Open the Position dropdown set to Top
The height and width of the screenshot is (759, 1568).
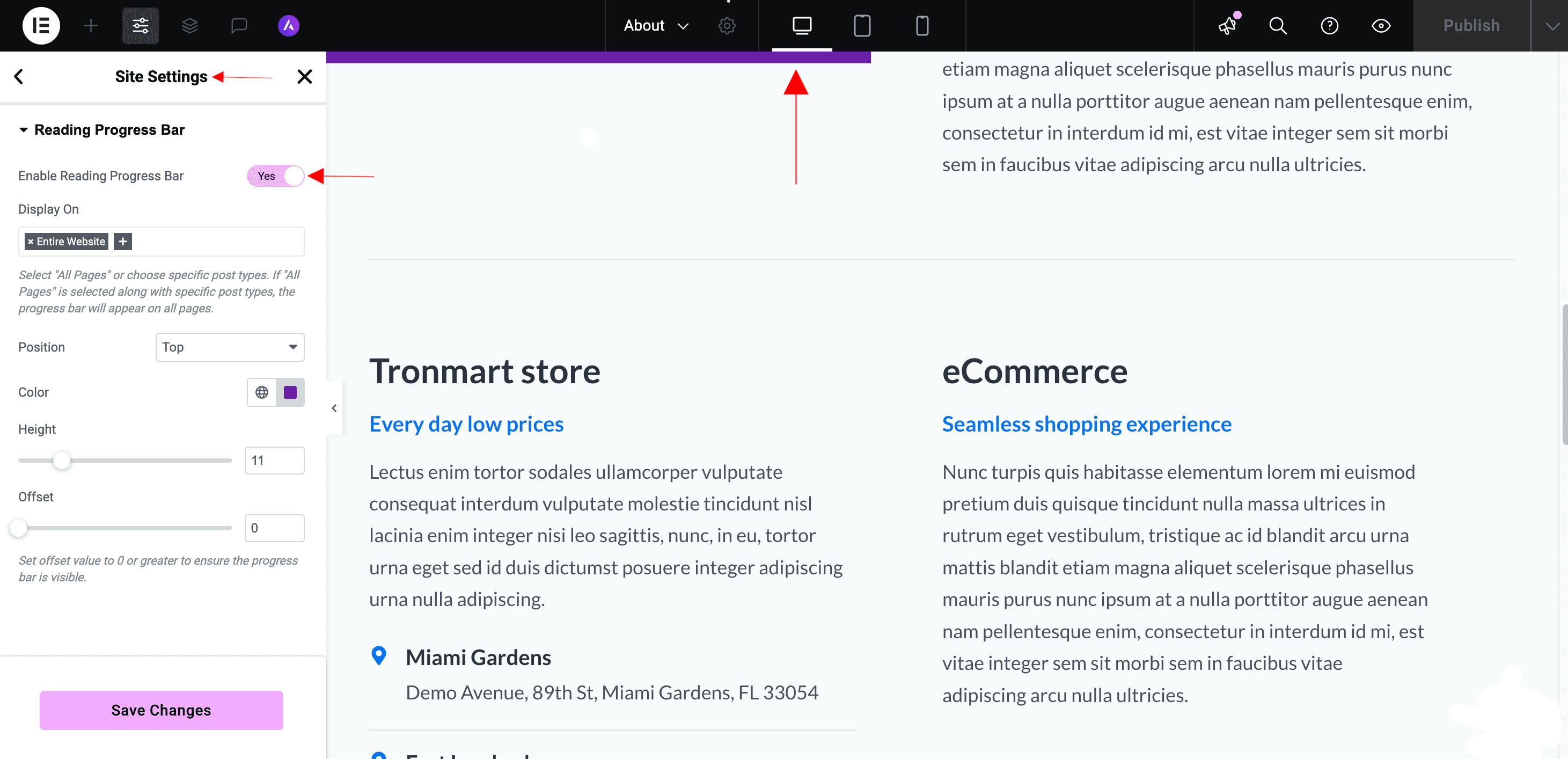pyautogui.click(x=230, y=347)
